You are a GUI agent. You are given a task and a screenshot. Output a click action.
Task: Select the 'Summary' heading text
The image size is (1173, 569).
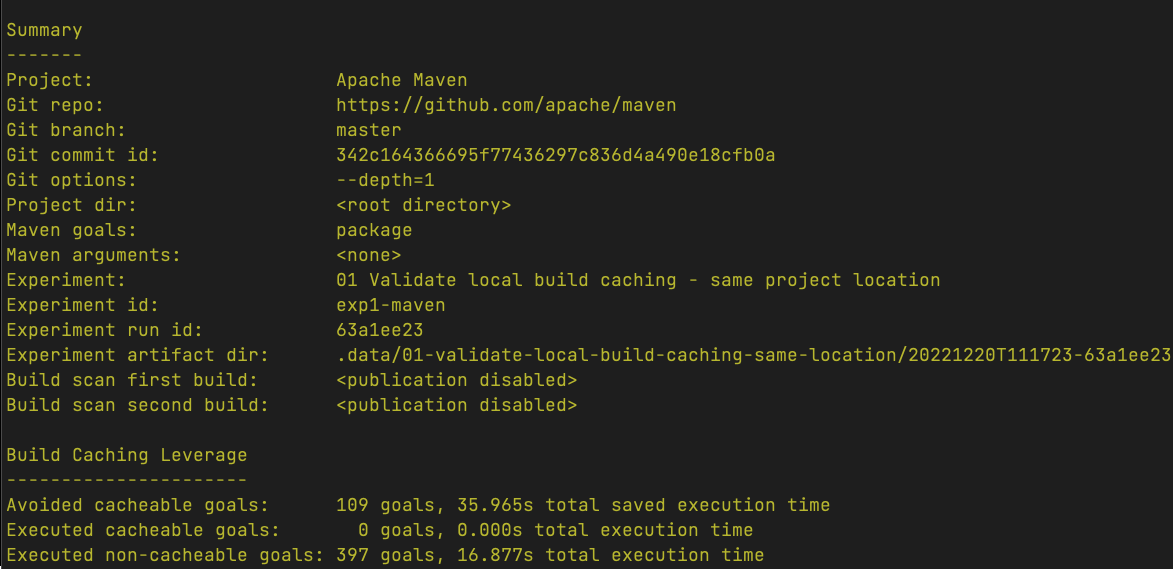pos(44,31)
